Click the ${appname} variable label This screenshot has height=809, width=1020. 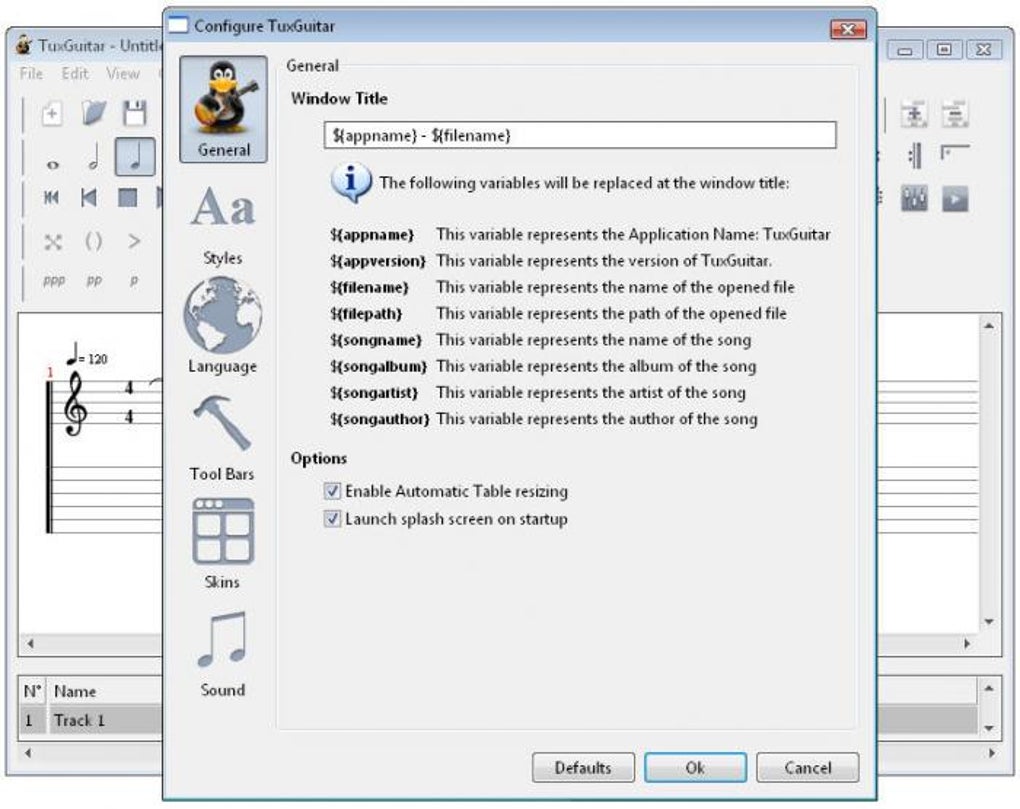pos(372,235)
